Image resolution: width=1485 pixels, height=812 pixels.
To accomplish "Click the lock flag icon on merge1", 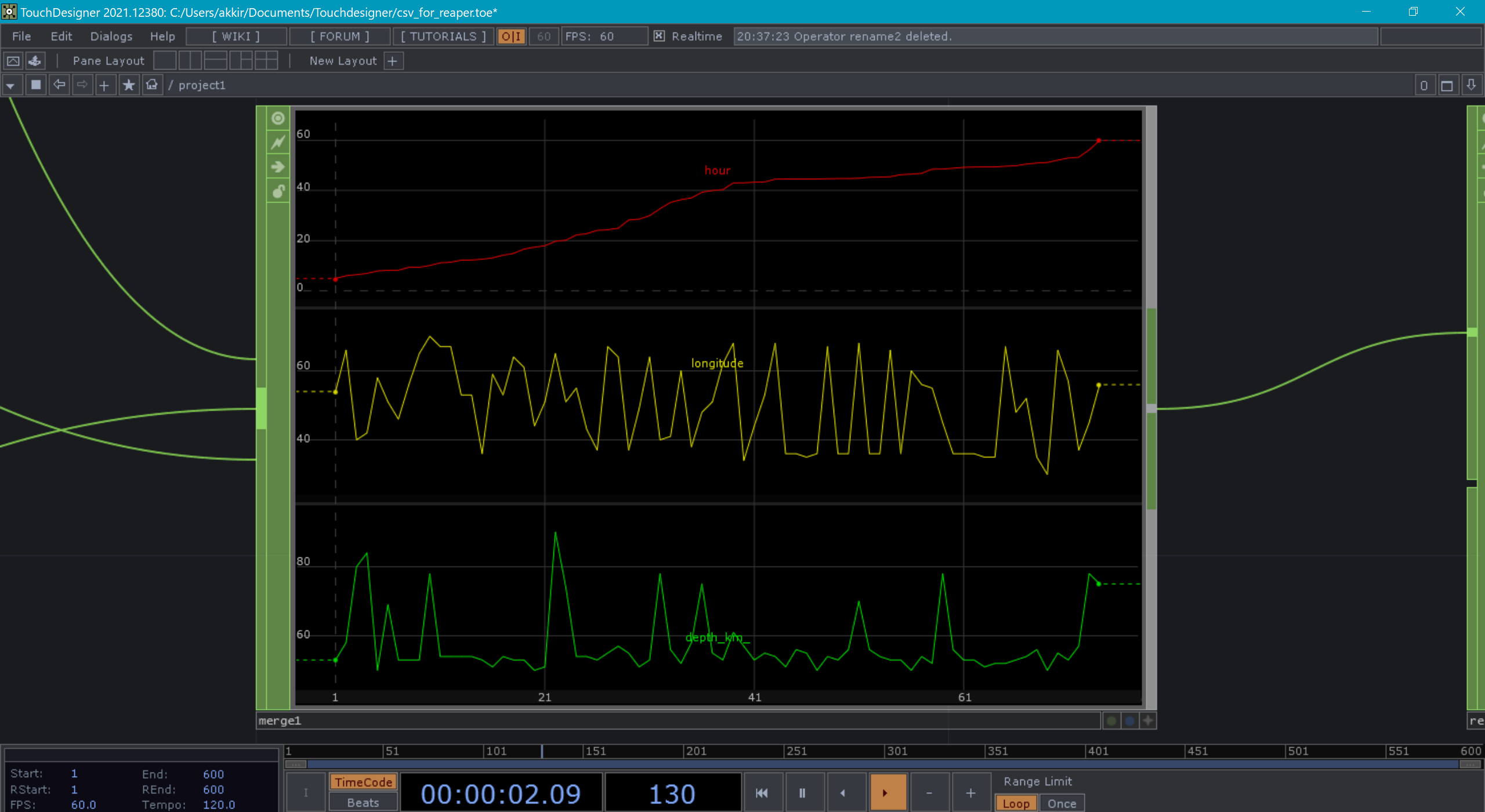I will click(278, 191).
